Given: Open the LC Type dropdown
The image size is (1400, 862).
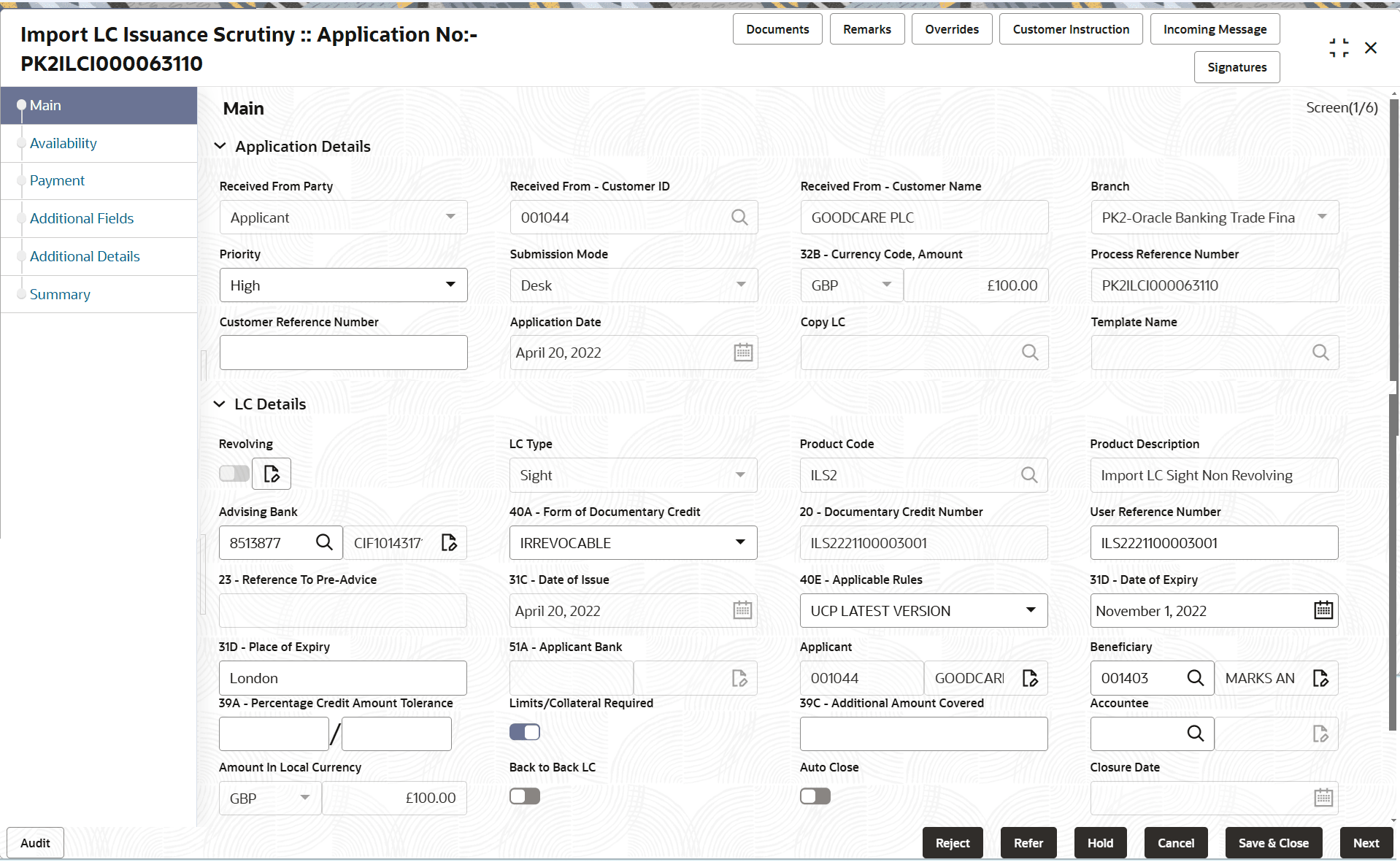Looking at the screenshot, I should [x=633, y=475].
